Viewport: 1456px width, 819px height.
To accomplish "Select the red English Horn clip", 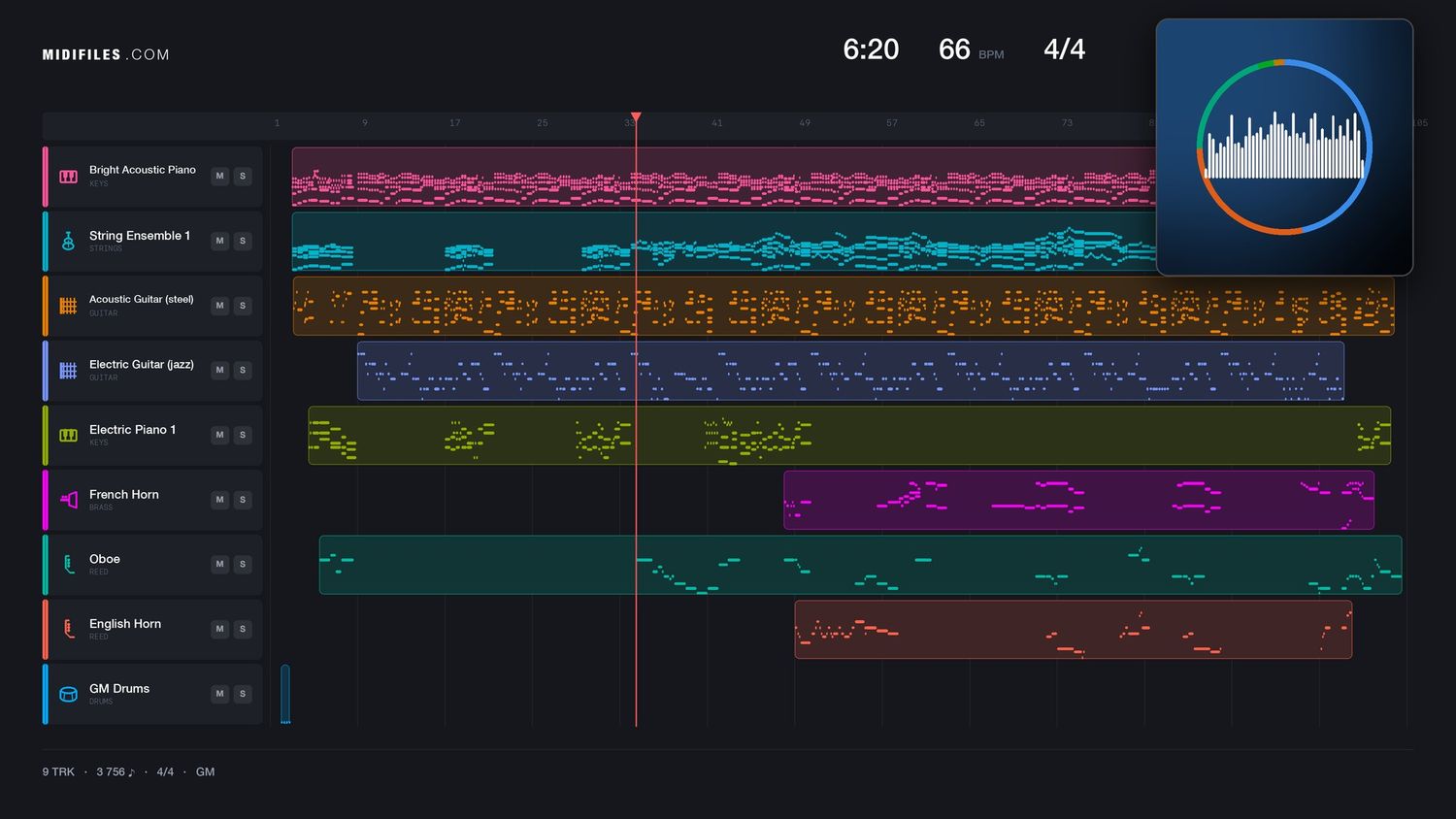I will coord(1073,629).
